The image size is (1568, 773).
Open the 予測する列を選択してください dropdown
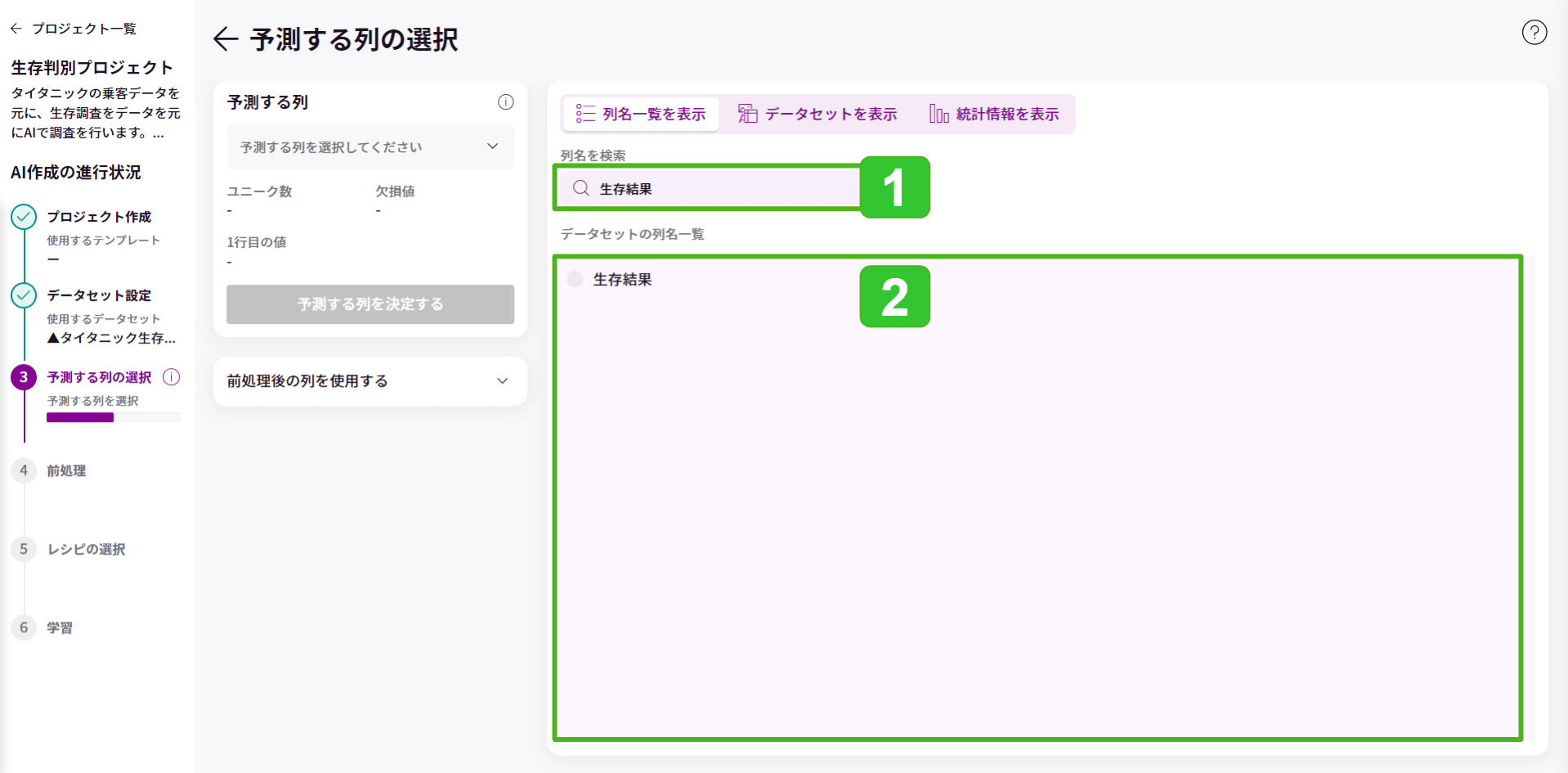coord(370,146)
